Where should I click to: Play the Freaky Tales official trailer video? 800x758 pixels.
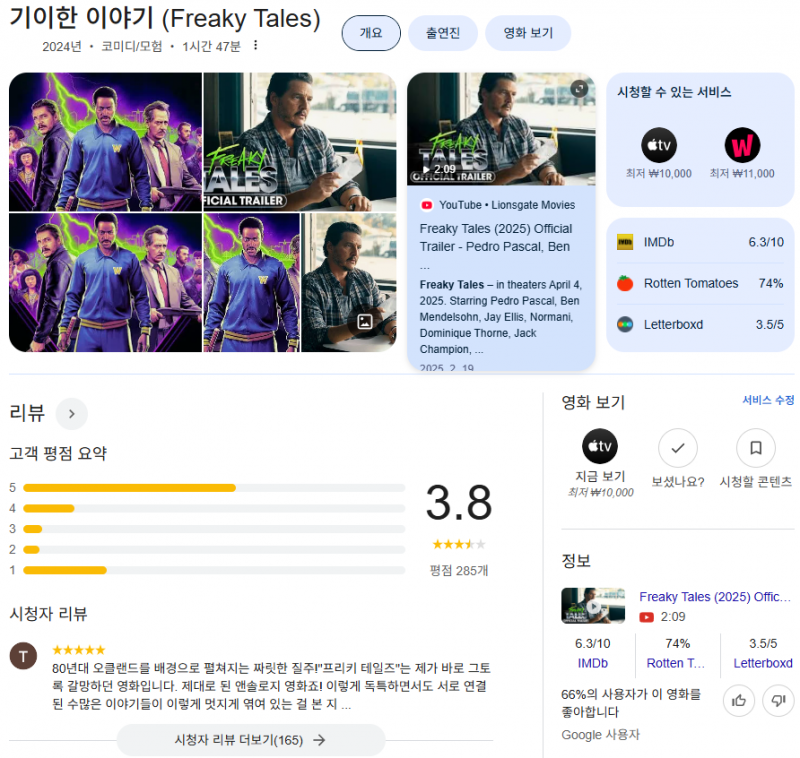pyautogui.click(x=501, y=129)
